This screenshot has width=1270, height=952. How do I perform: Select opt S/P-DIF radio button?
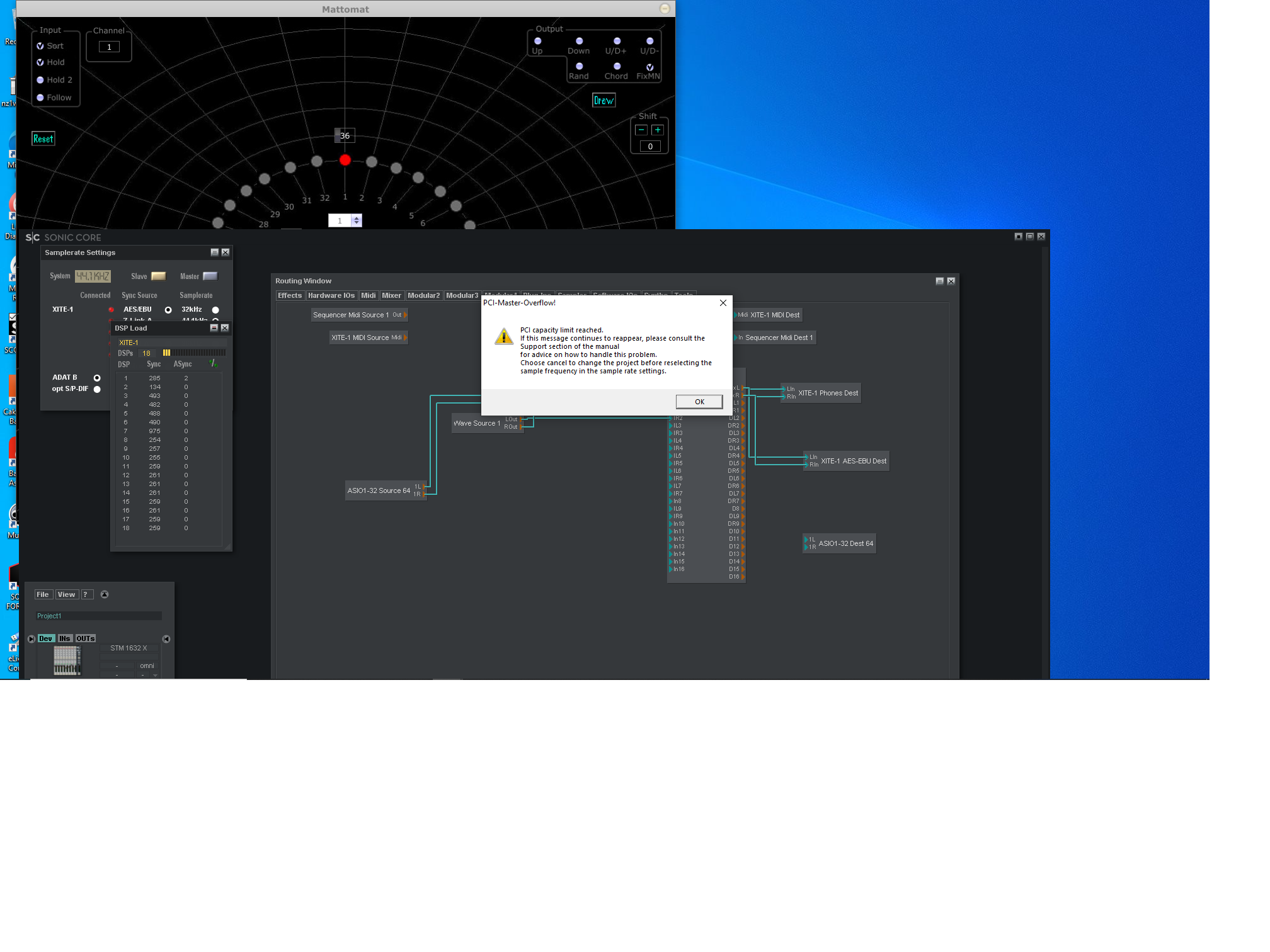tap(97, 389)
